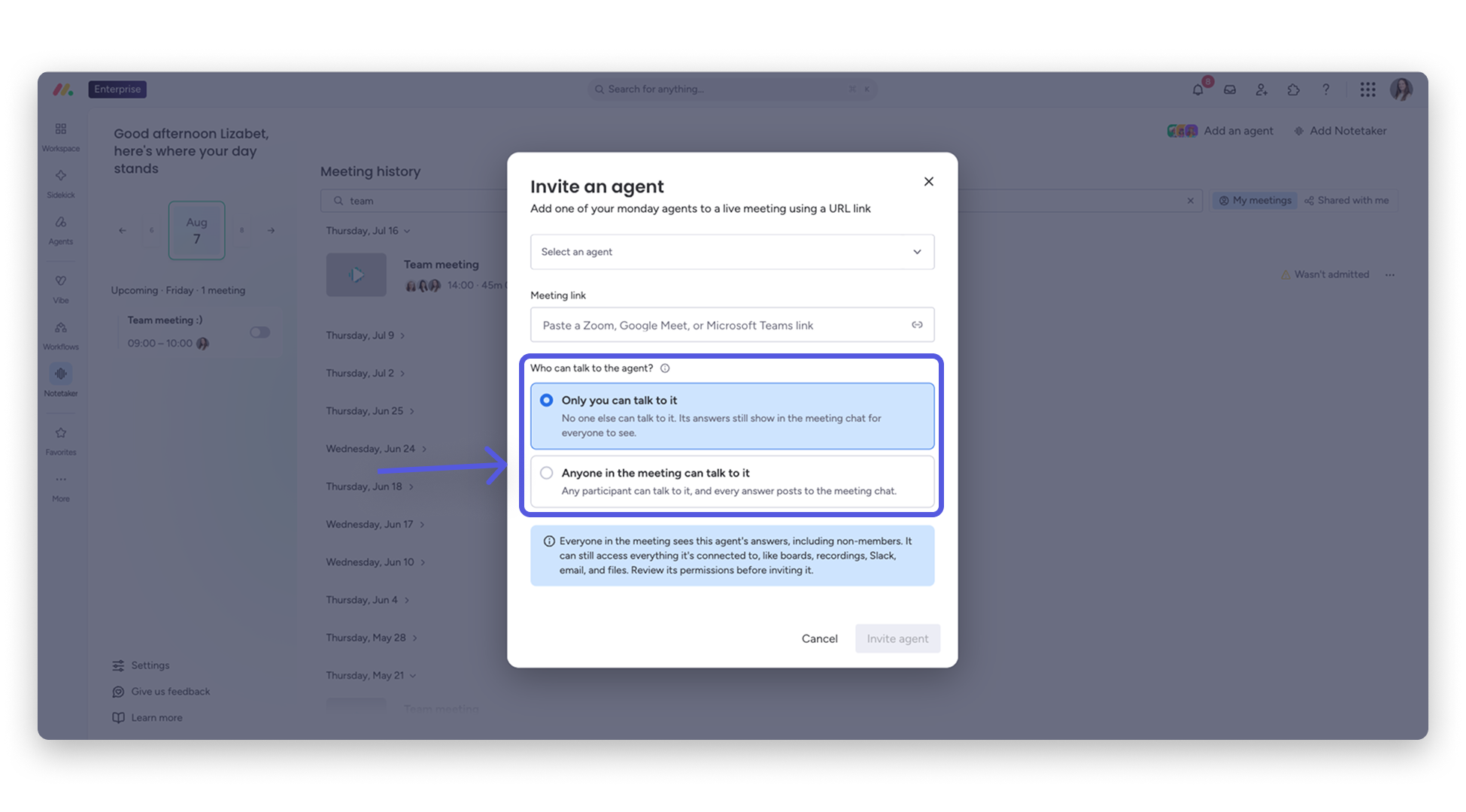Click the Cancel button

point(819,638)
